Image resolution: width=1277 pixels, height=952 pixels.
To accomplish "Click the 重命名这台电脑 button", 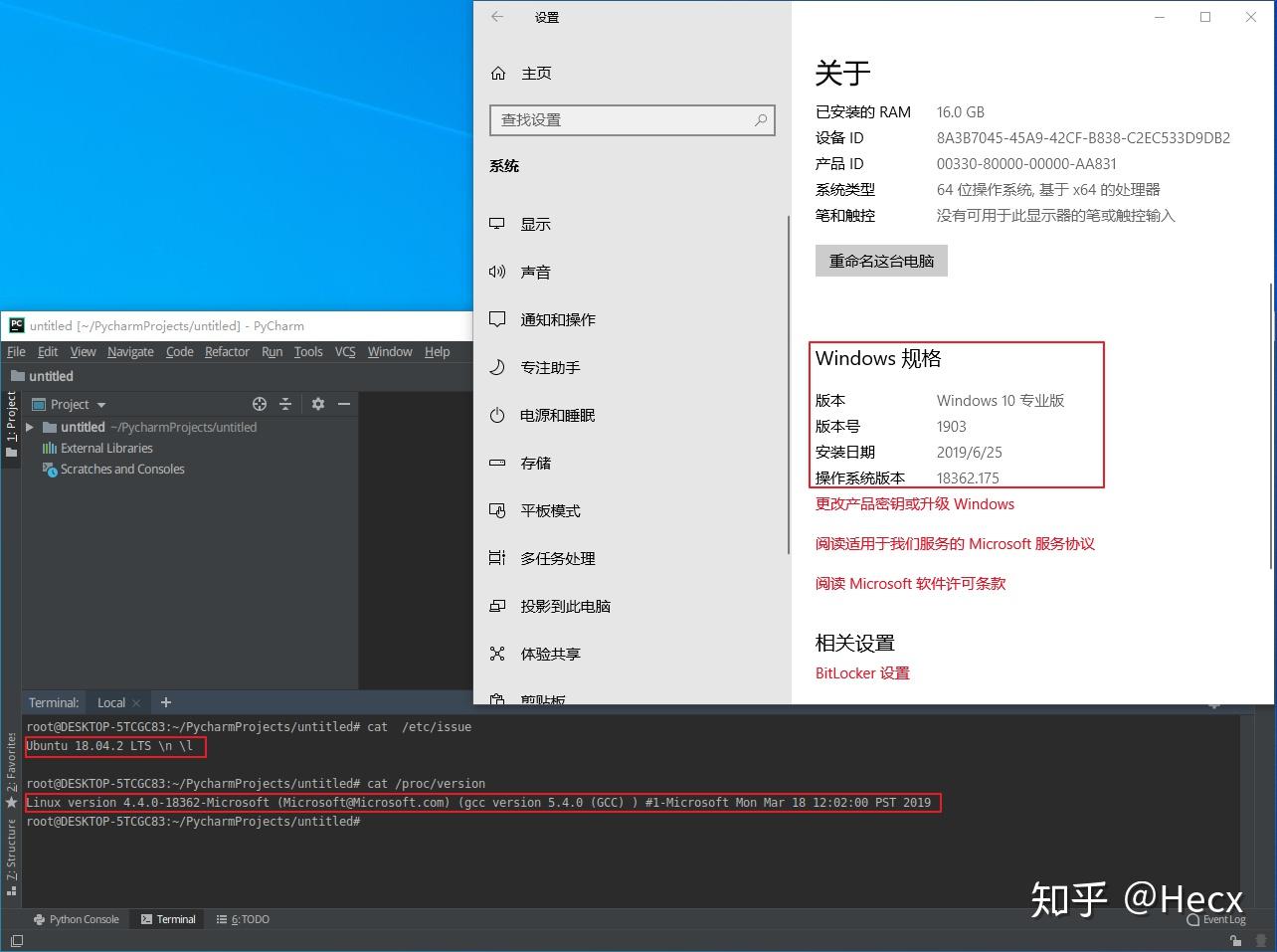I will pyautogui.click(x=881, y=261).
